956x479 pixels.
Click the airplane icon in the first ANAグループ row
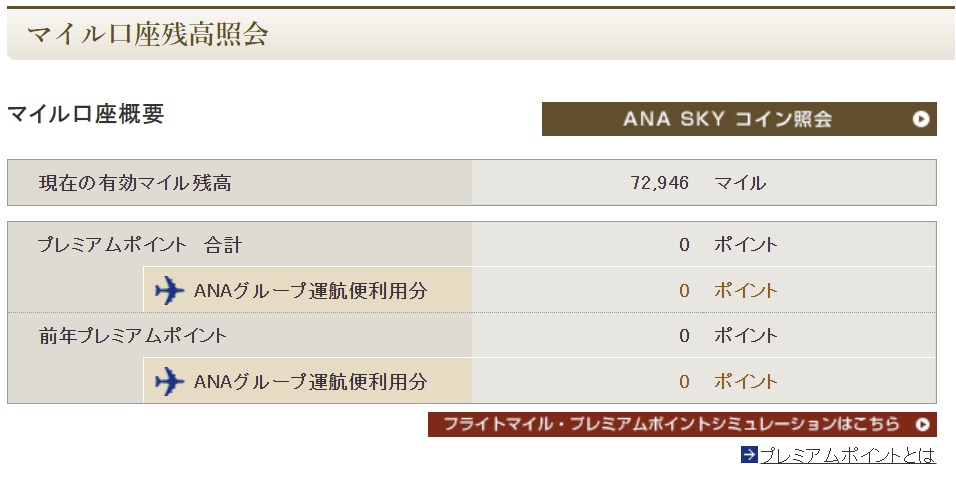[x=169, y=290]
